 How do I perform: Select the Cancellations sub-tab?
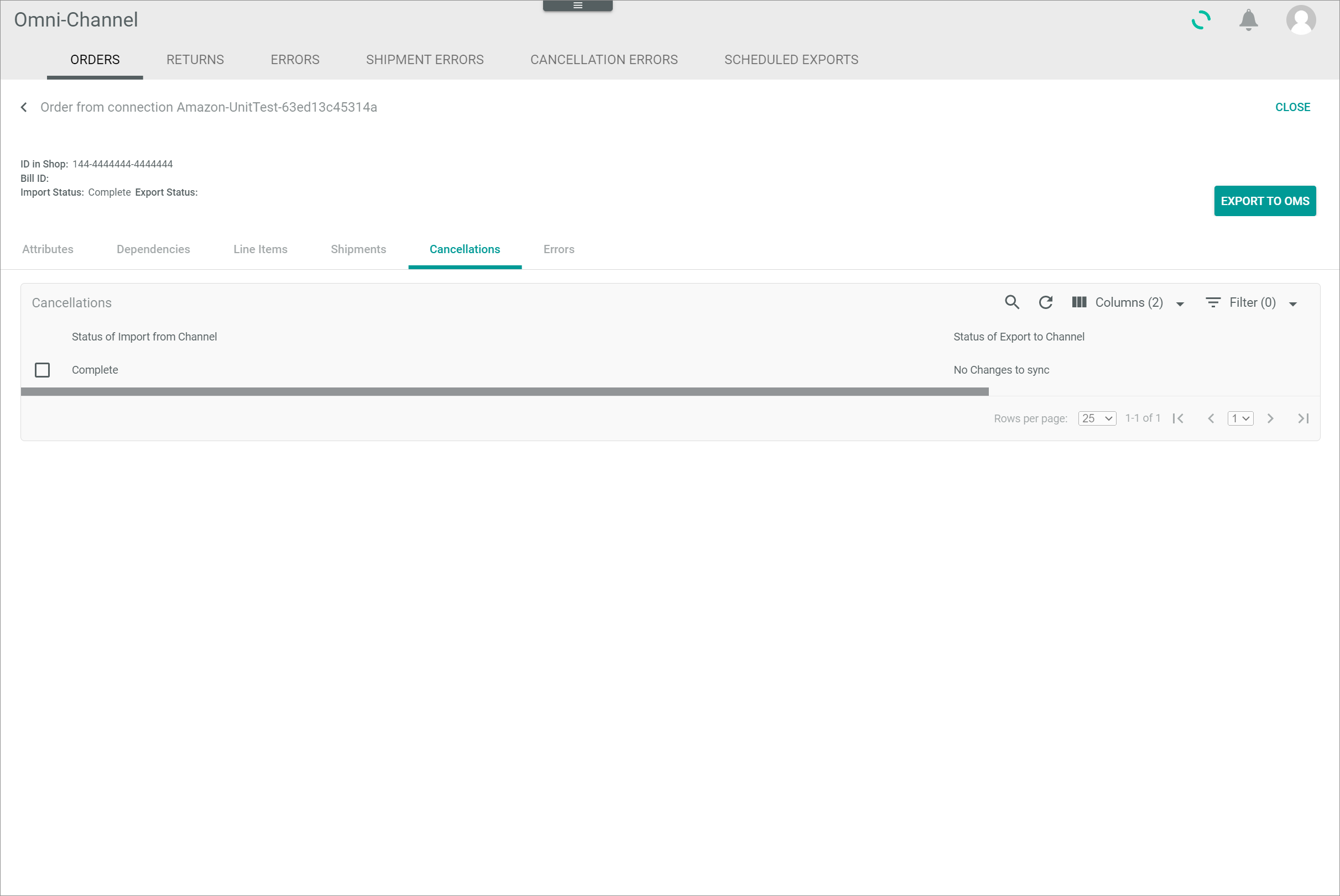click(465, 249)
